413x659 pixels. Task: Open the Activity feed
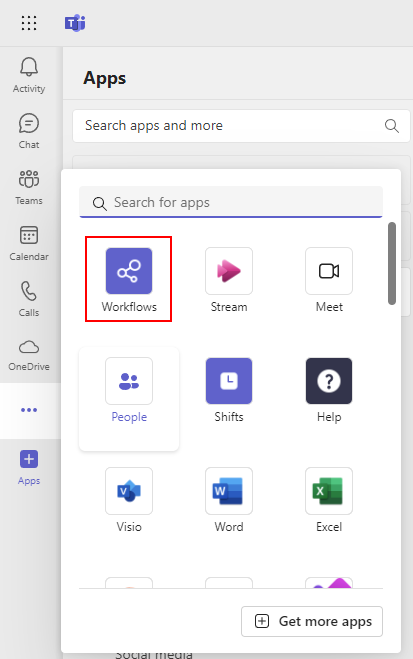(x=29, y=75)
